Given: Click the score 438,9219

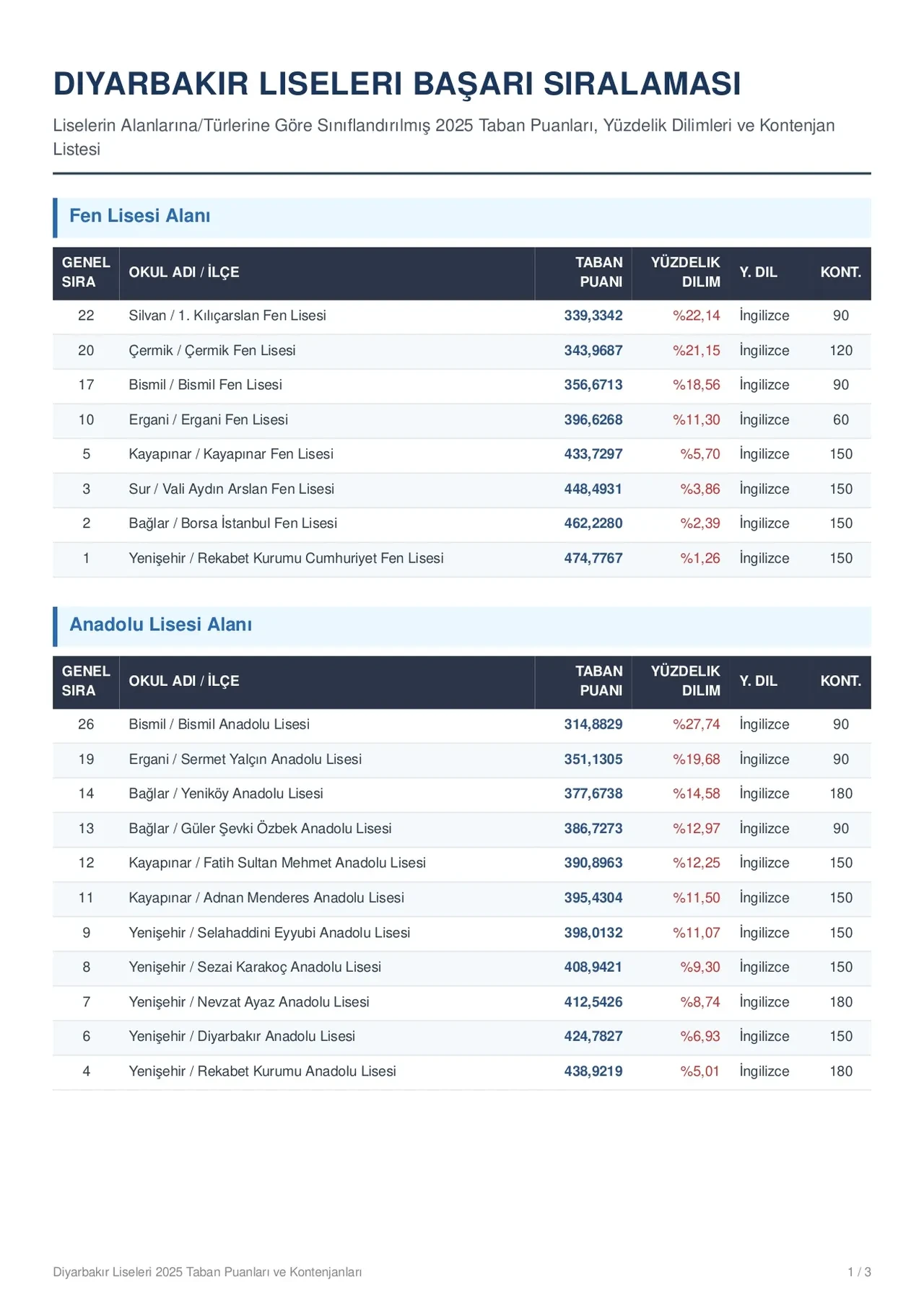Looking at the screenshot, I should coord(593,1071).
